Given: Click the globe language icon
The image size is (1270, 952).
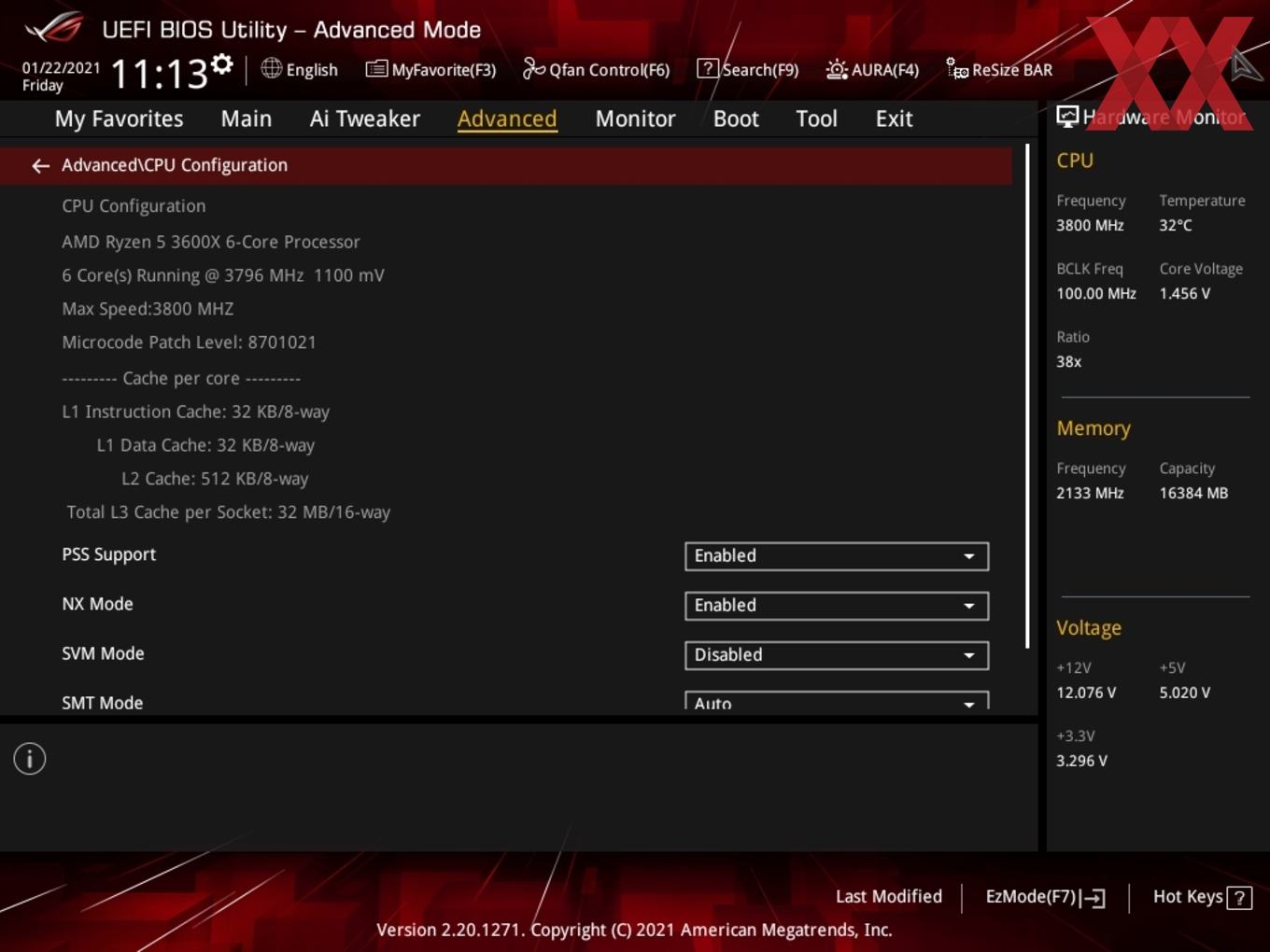Looking at the screenshot, I should coord(271,68).
